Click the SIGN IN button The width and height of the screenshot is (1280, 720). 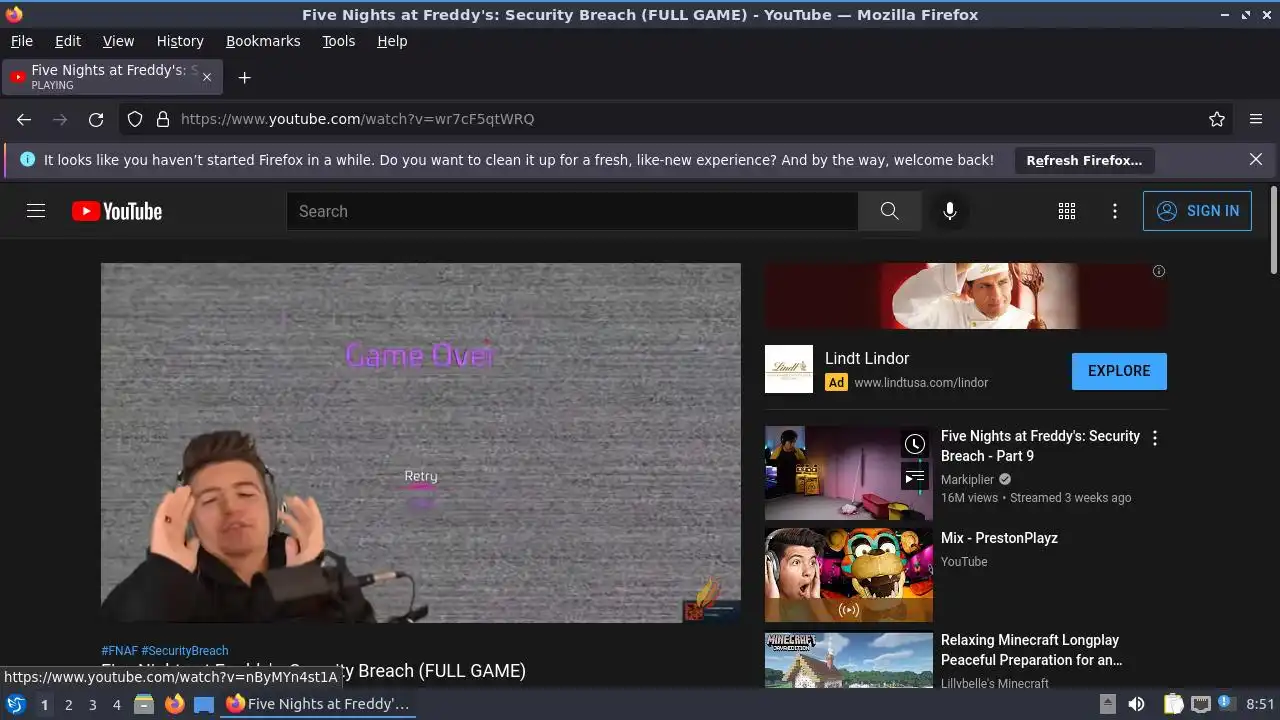1197,211
